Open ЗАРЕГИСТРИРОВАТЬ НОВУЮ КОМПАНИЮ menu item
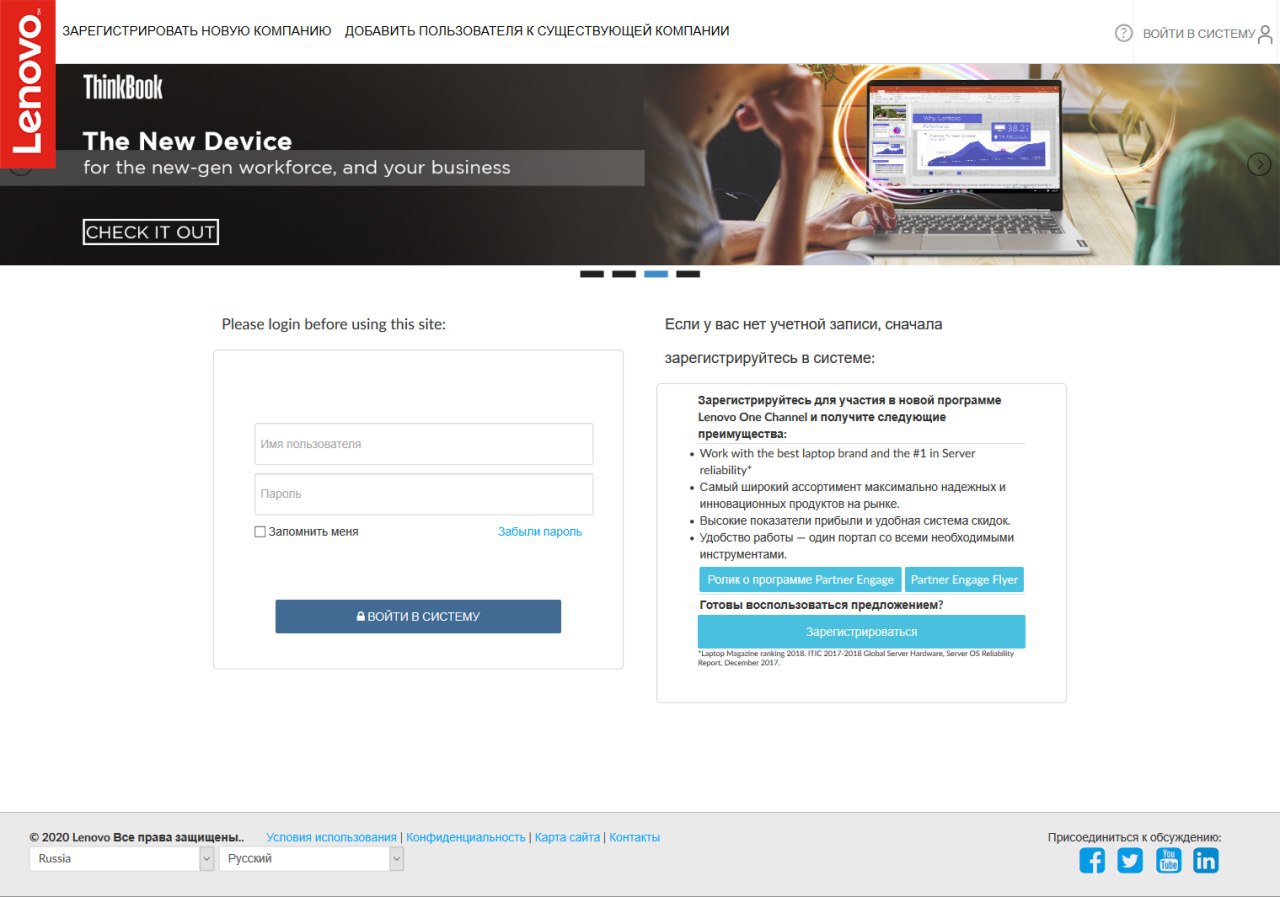The image size is (1280, 897). [197, 31]
